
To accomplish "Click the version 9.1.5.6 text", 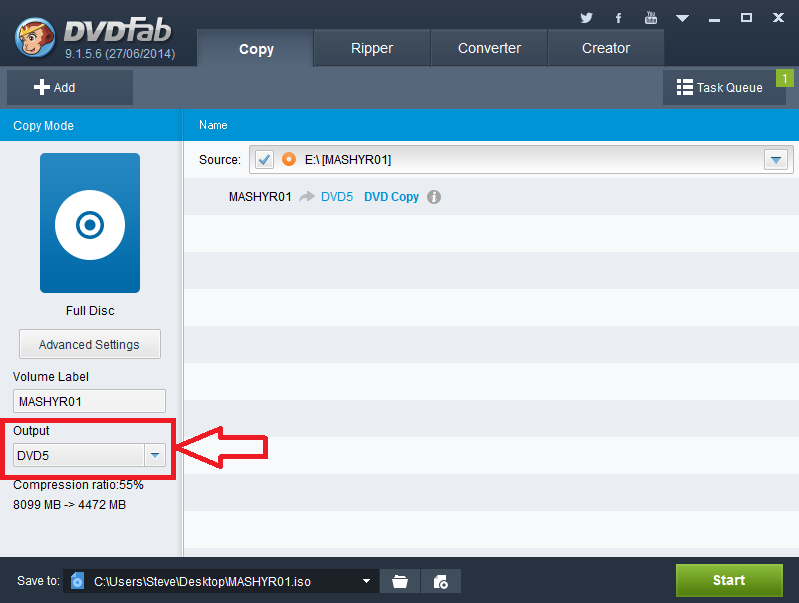I will 120,54.
